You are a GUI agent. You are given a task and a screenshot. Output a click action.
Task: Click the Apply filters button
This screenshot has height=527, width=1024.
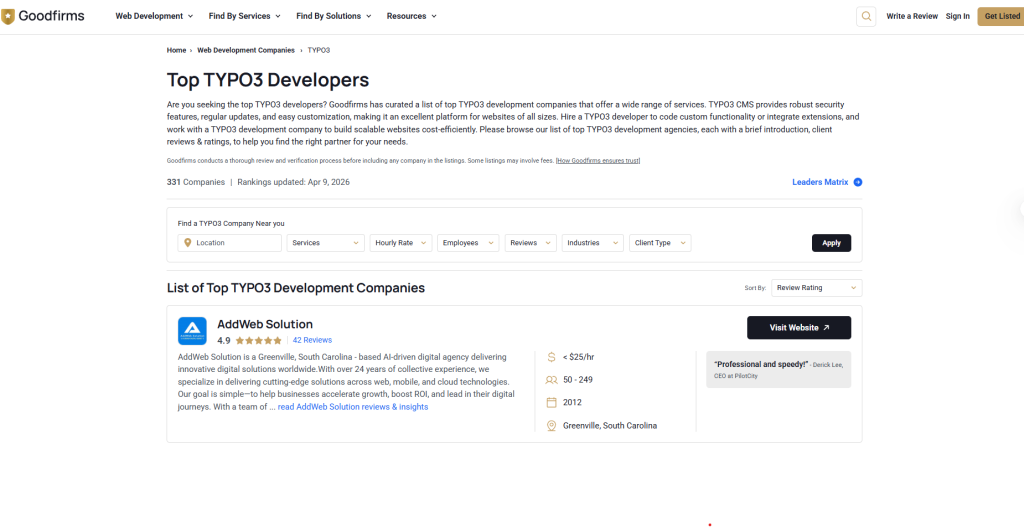coord(831,243)
